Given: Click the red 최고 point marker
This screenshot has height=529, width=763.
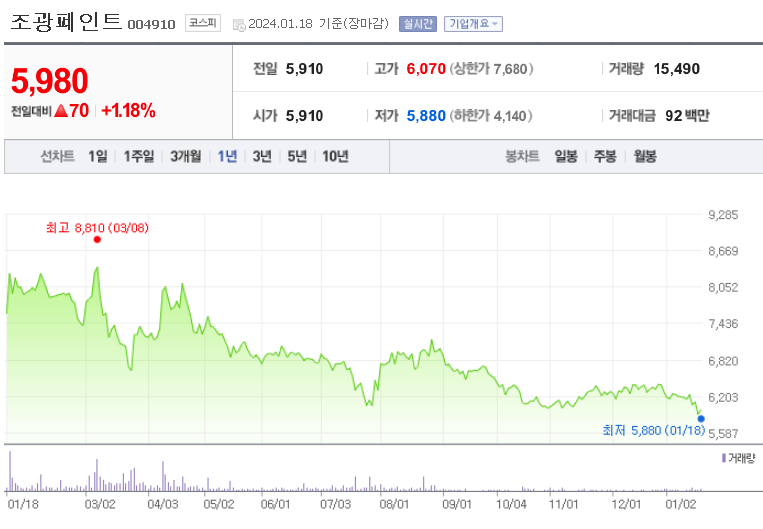Looking at the screenshot, I should click(x=97, y=239).
